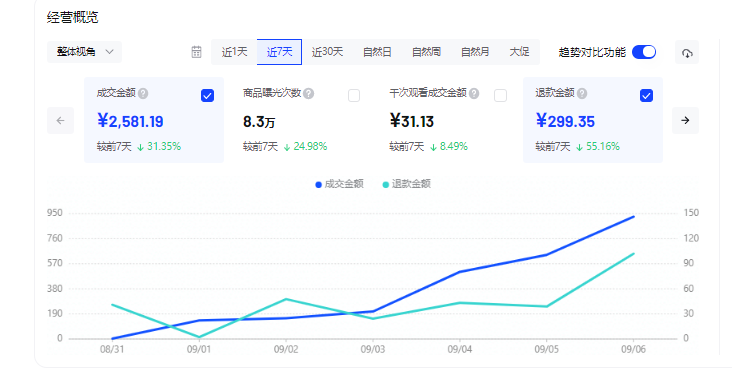
Task: Click the 31.35% decrease figure
Action: (x=163, y=147)
